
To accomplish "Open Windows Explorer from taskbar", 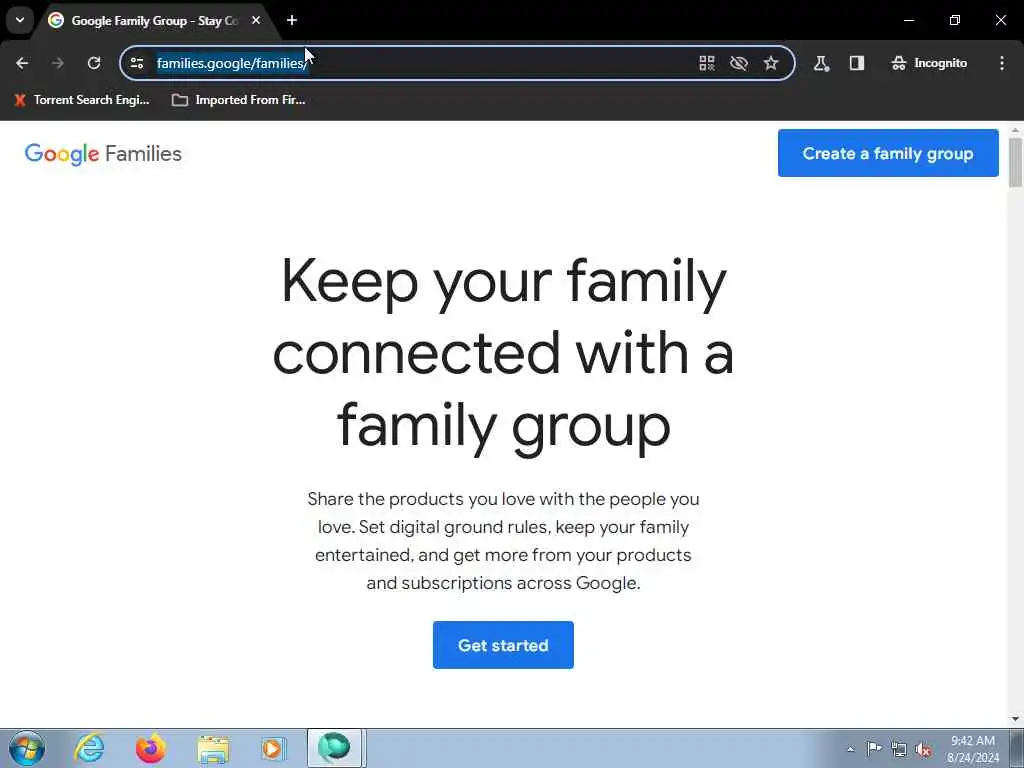I will (213, 748).
